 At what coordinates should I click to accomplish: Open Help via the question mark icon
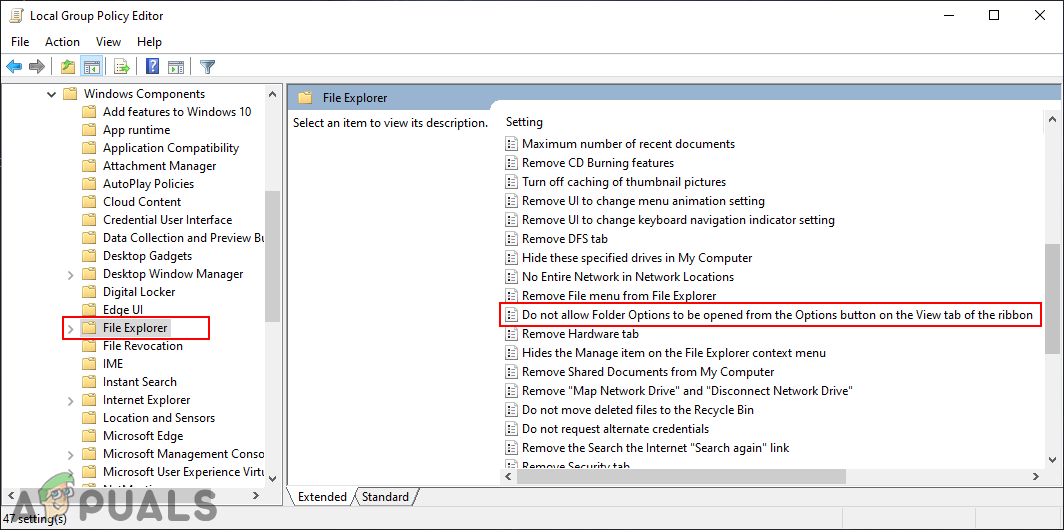pos(153,67)
